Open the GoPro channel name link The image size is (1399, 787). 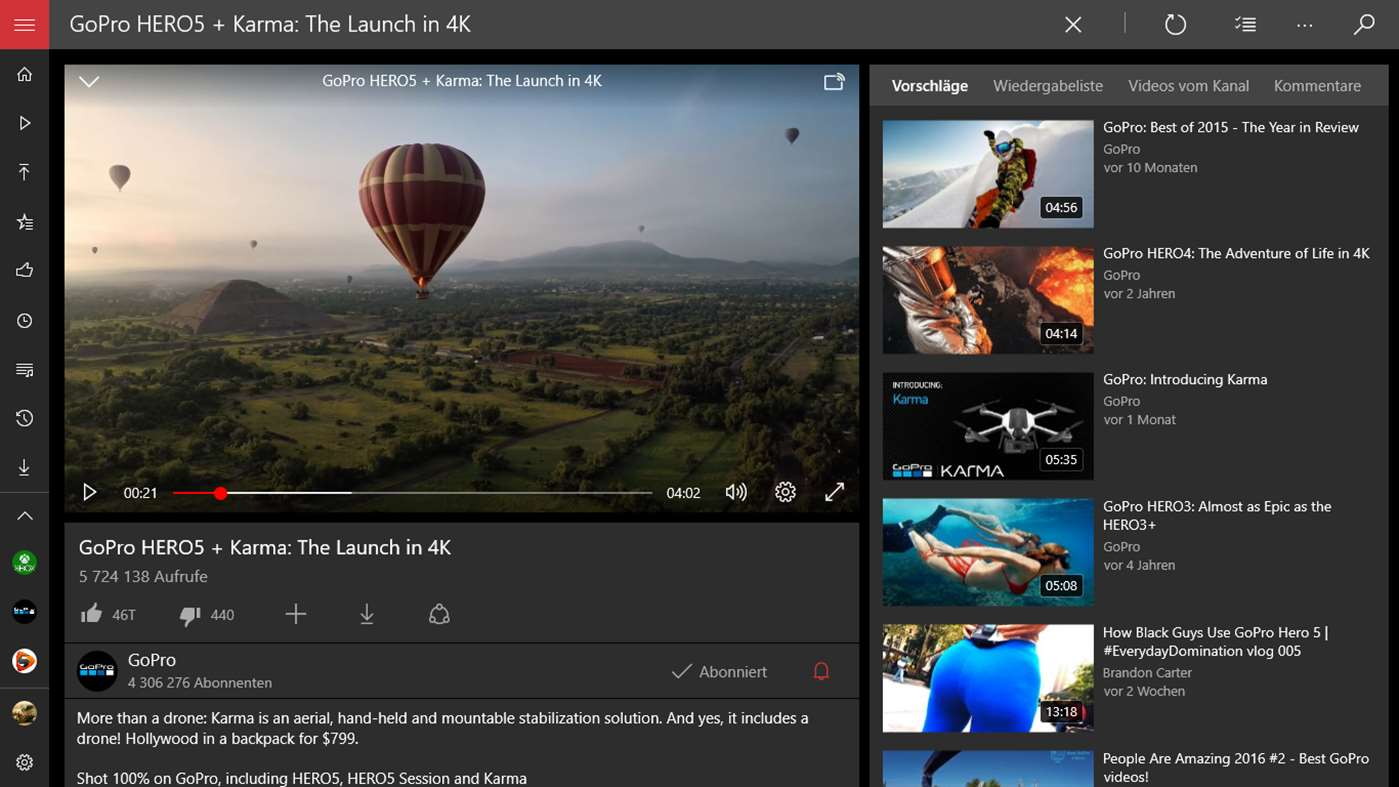(x=152, y=660)
